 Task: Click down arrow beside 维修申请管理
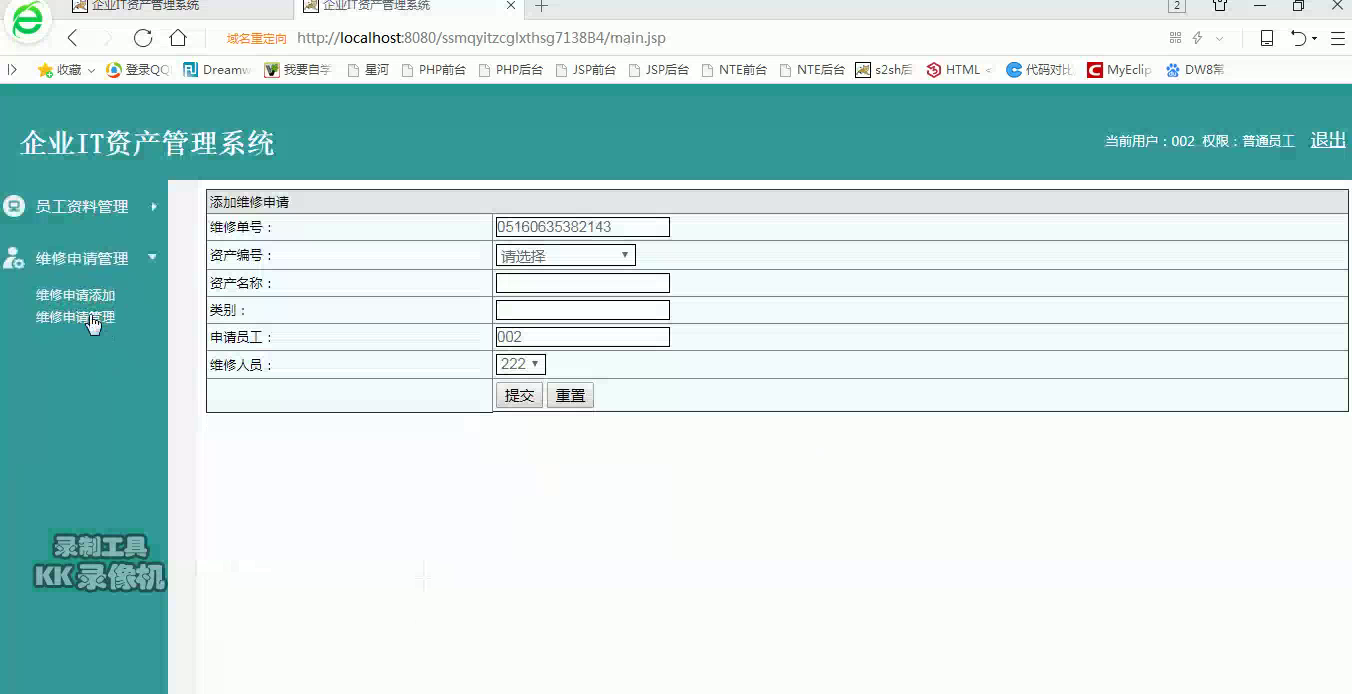pos(153,257)
